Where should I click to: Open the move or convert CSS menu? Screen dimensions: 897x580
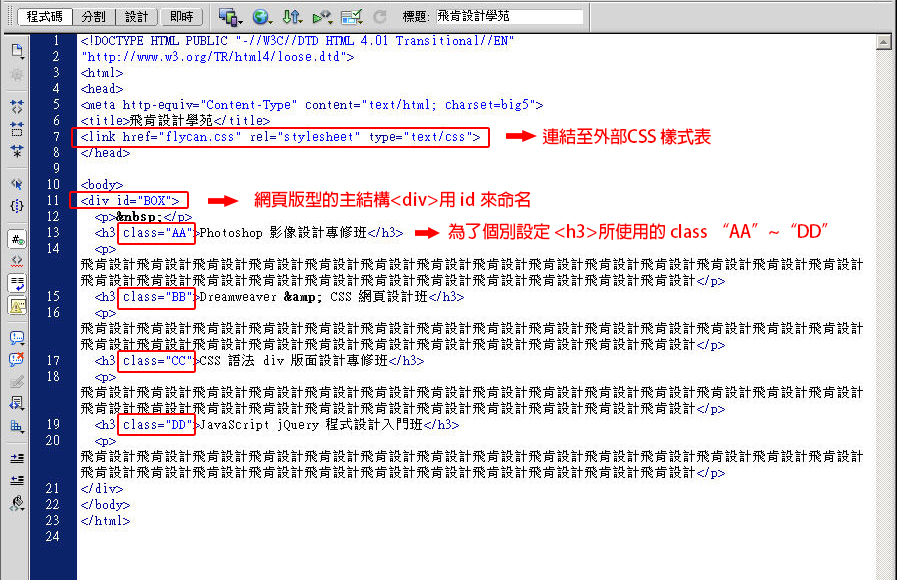17,426
